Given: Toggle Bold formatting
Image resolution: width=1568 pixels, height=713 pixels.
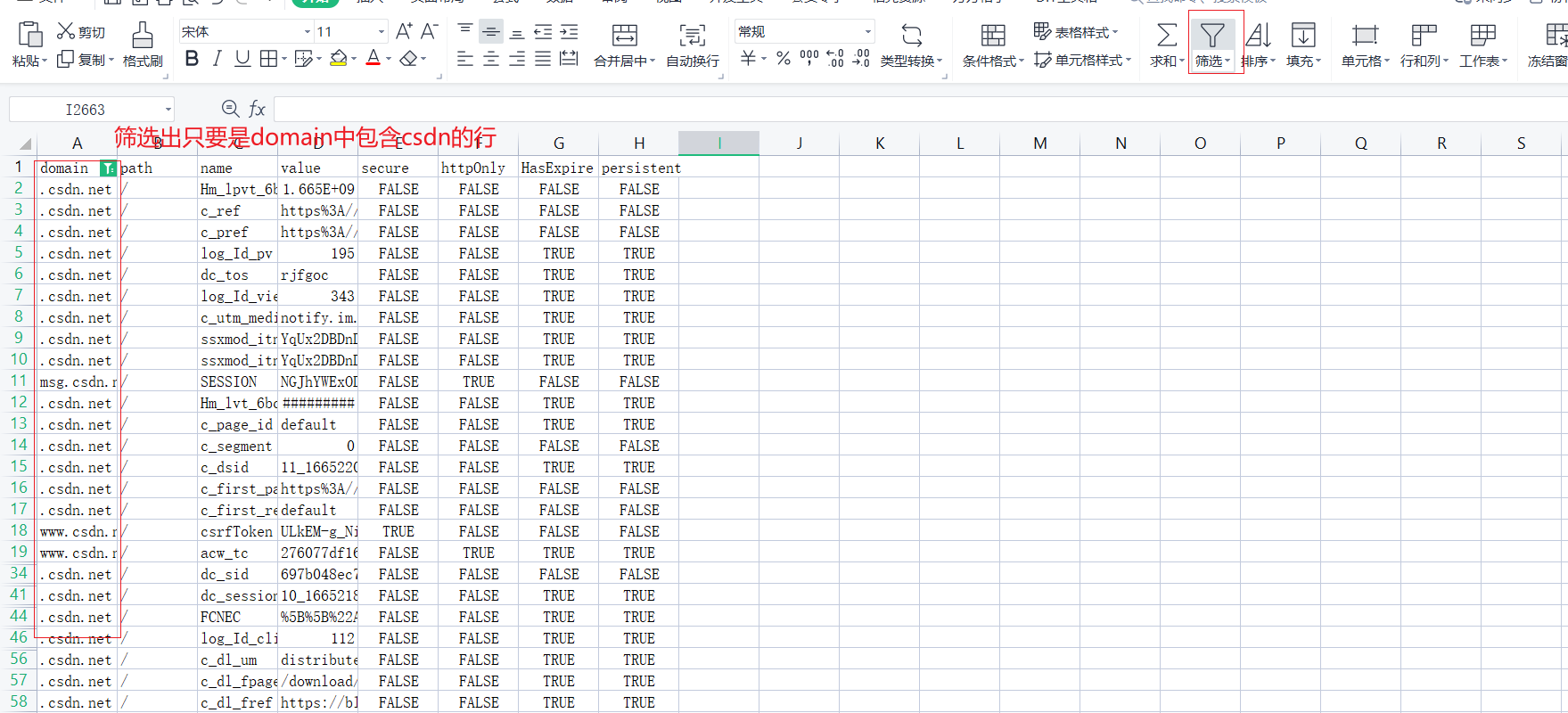Looking at the screenshot, I should coord(192,59).
